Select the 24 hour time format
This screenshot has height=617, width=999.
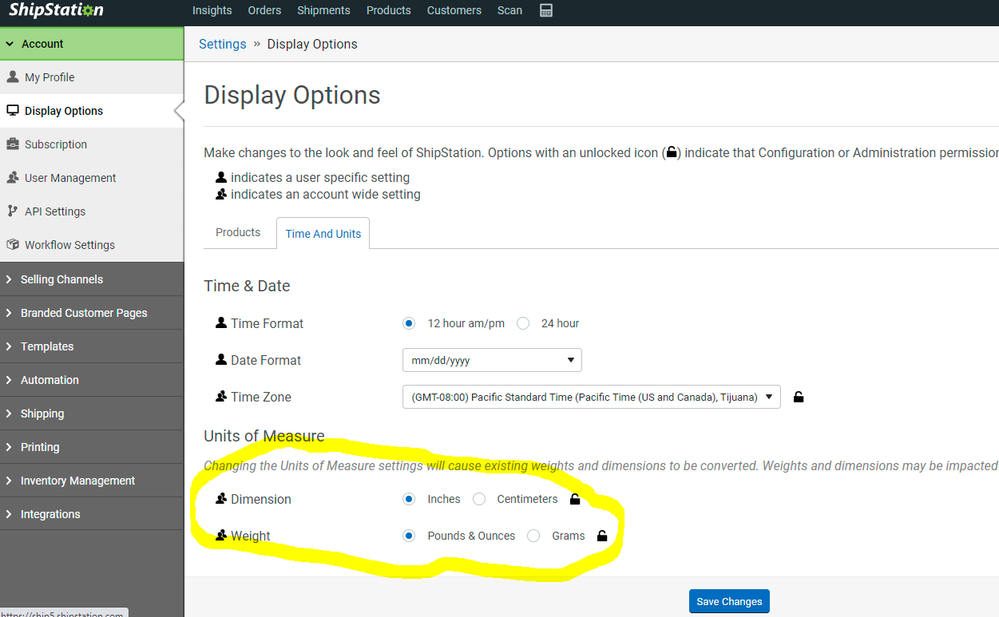click(x=523, y=323)
